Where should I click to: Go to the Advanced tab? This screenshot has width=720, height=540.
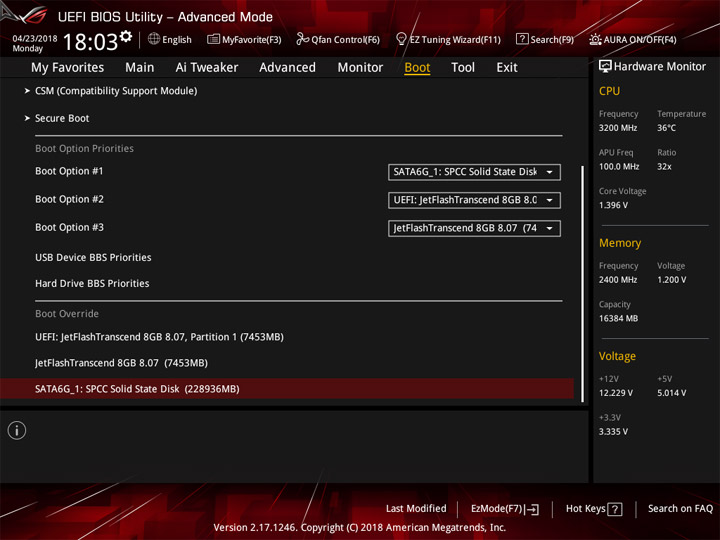pos(287,68)
